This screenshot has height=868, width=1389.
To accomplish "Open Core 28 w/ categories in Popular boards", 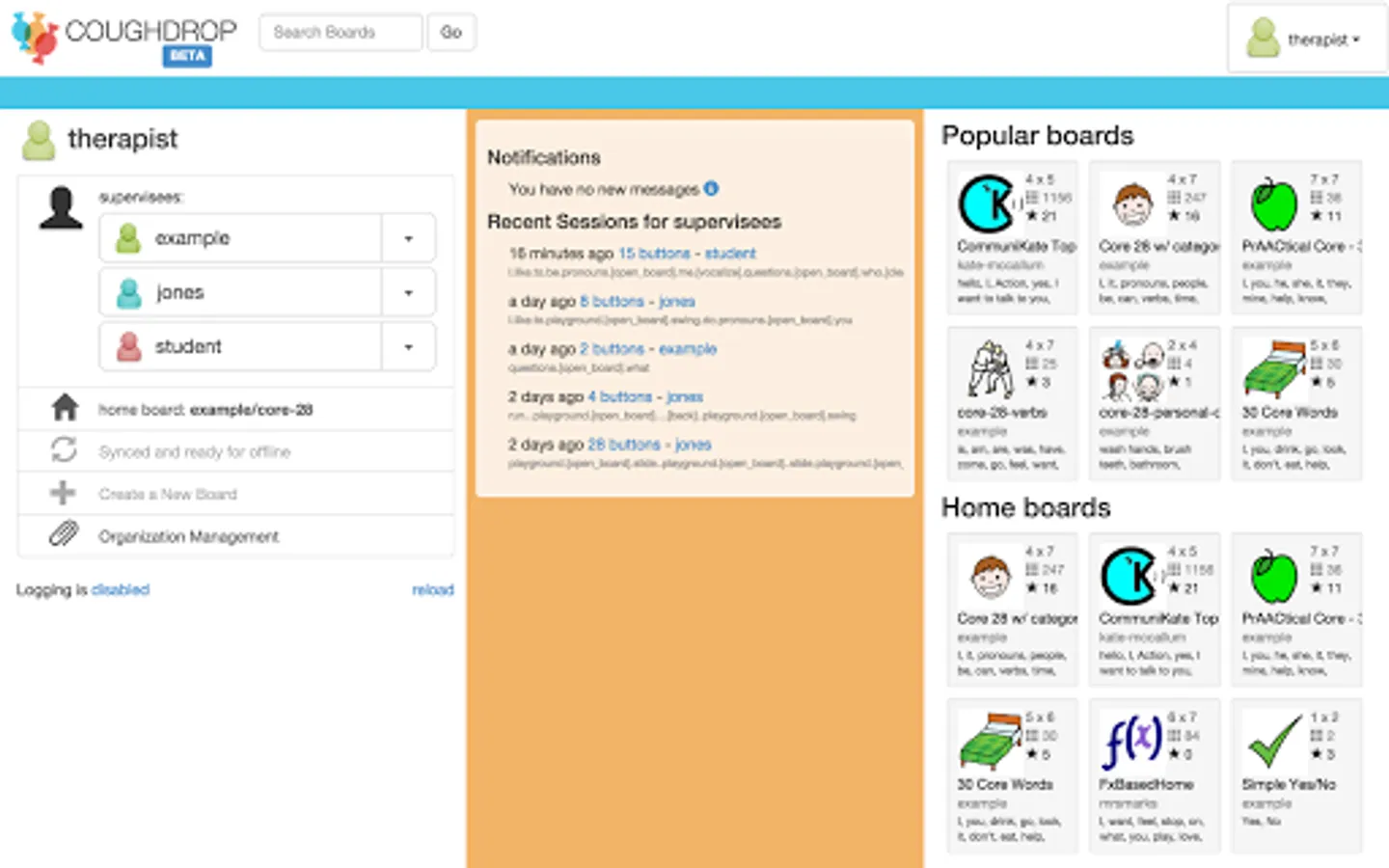I will pyautogui.click(x=1155, y=237).
